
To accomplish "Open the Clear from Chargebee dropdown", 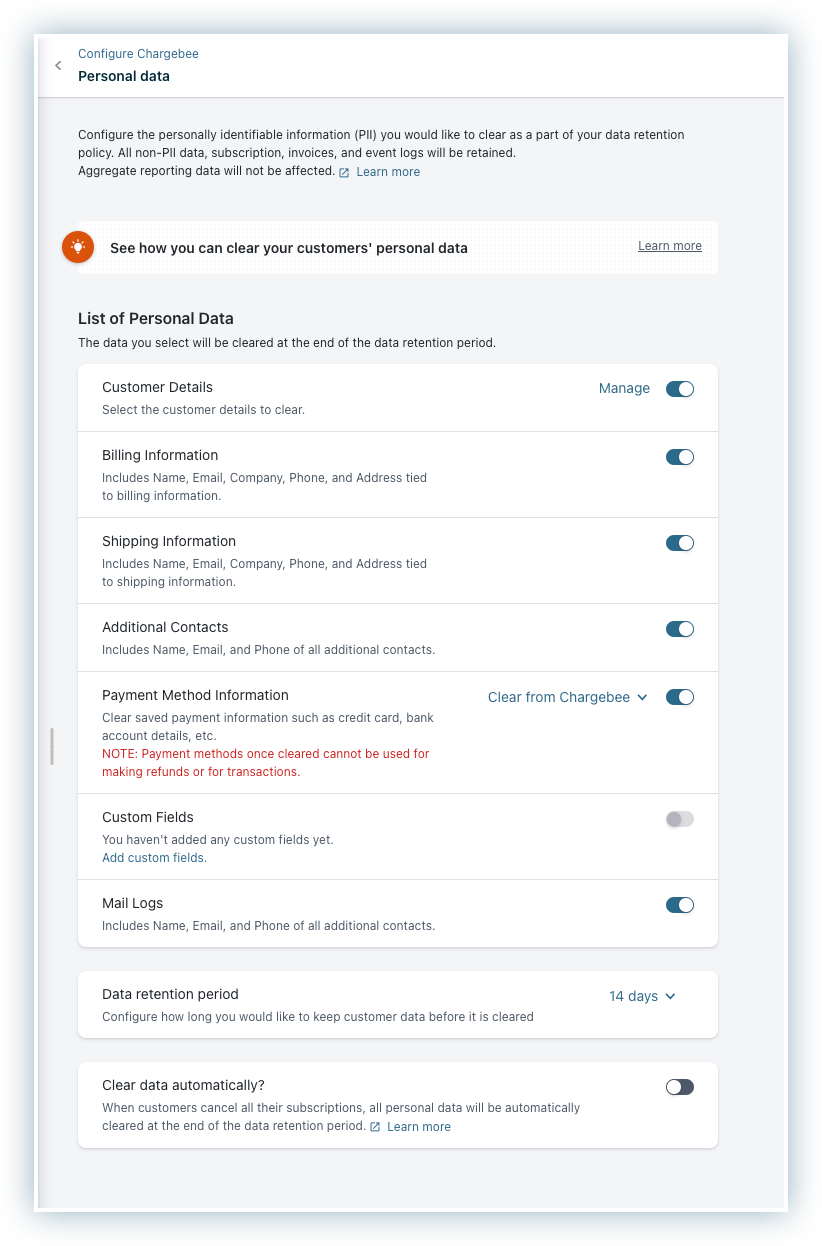I will 567,697.
